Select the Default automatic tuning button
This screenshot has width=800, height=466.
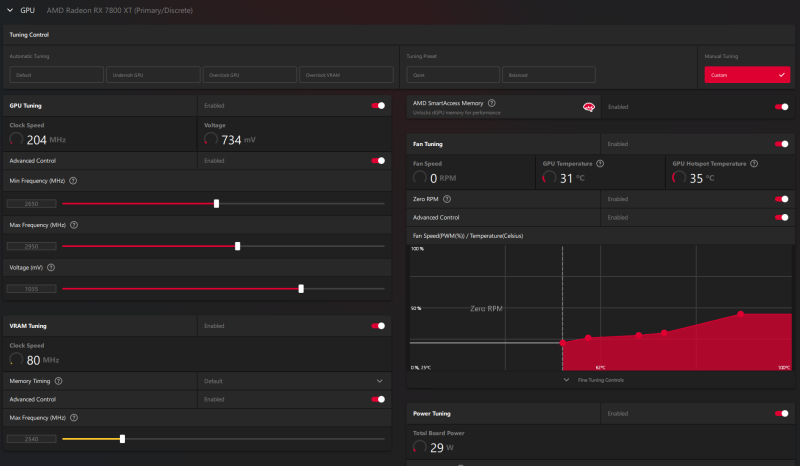coord(57,75)
